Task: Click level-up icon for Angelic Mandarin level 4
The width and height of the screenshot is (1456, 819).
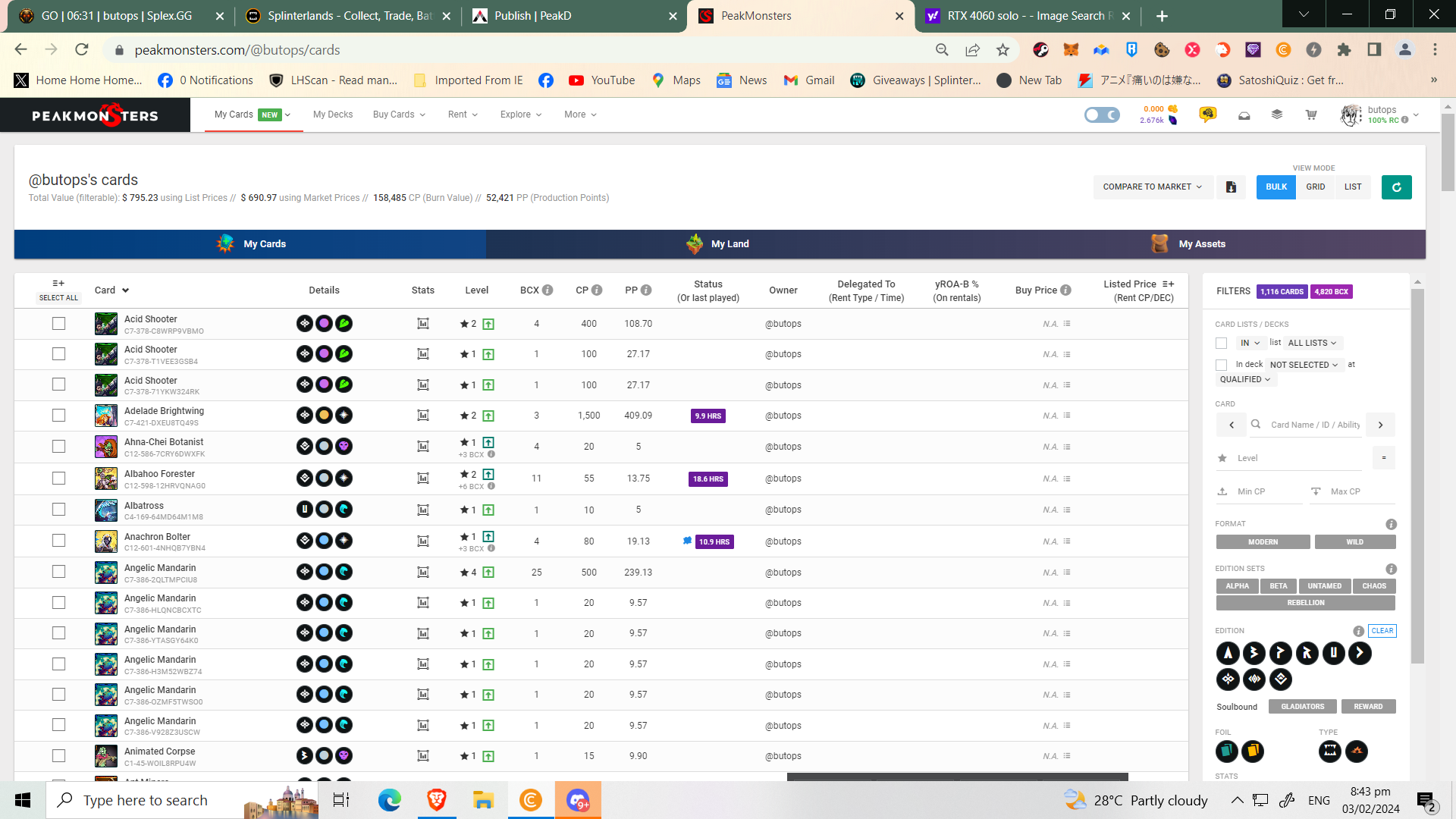Action: click(x=488, y=573)
